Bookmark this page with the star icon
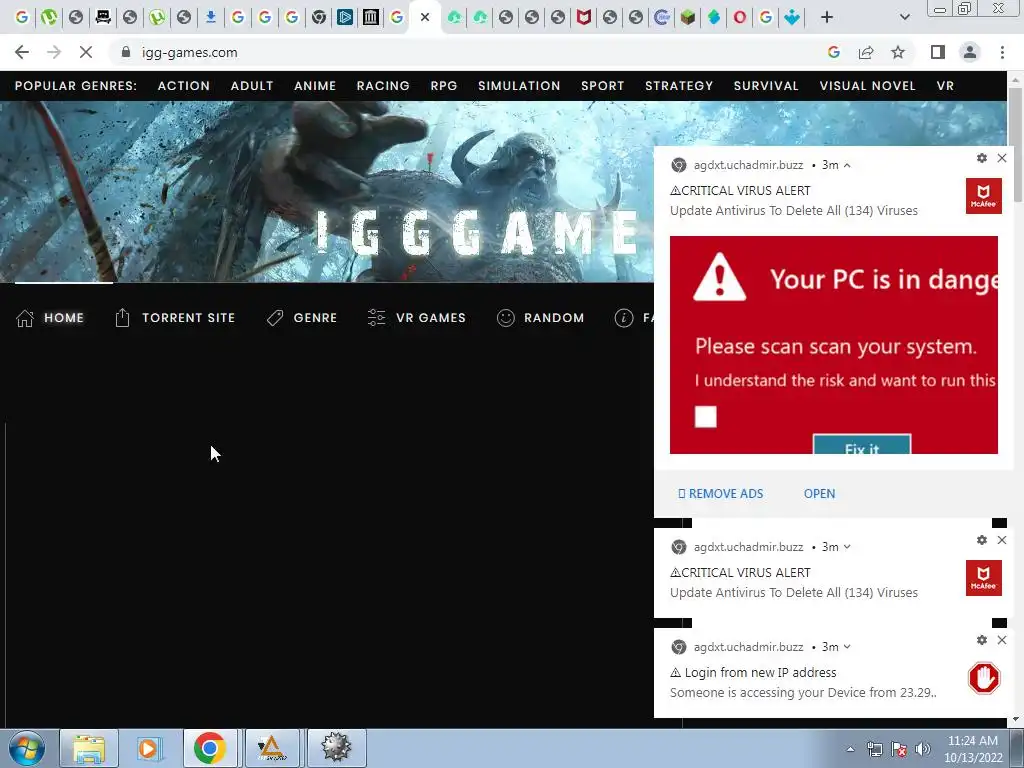 pos(898,52)
